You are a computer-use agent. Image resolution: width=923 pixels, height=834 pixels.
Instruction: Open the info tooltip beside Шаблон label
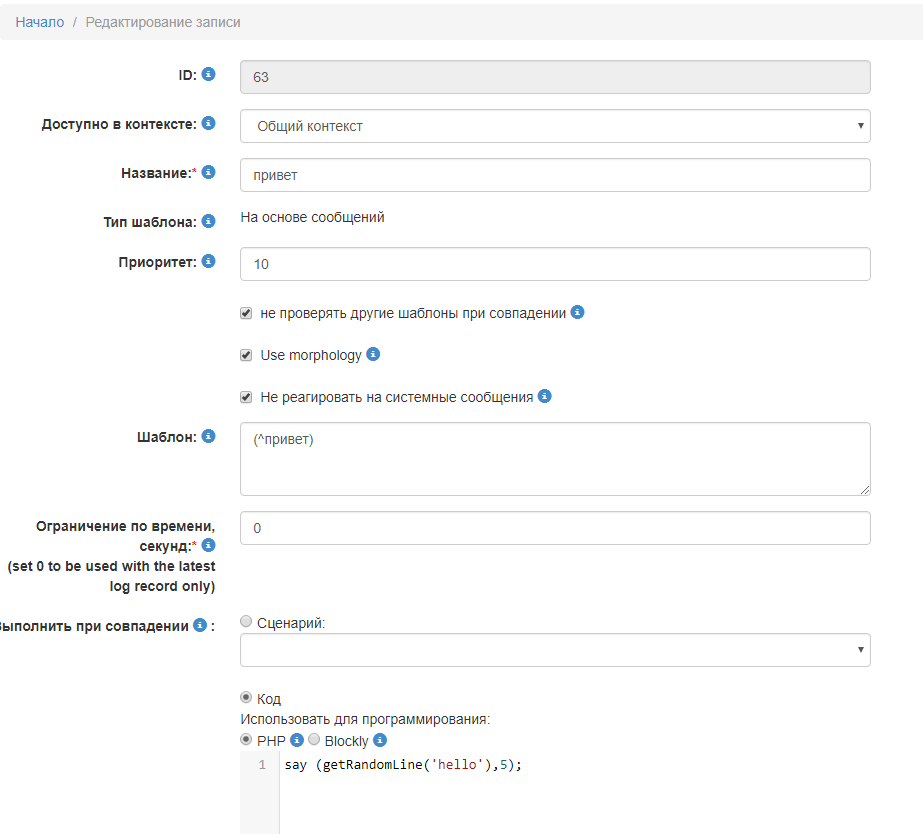click(207, 436)
